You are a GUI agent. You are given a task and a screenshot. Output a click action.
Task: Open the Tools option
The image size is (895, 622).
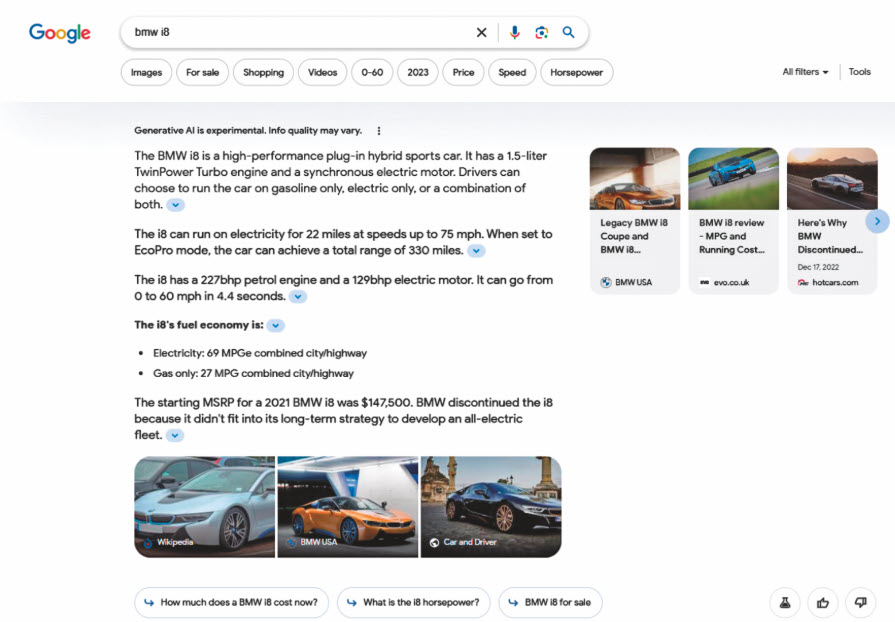coord(860,72)
